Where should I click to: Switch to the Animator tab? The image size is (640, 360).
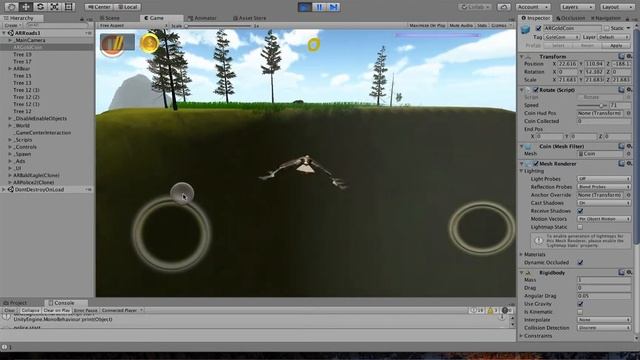(x=202, y=18)
